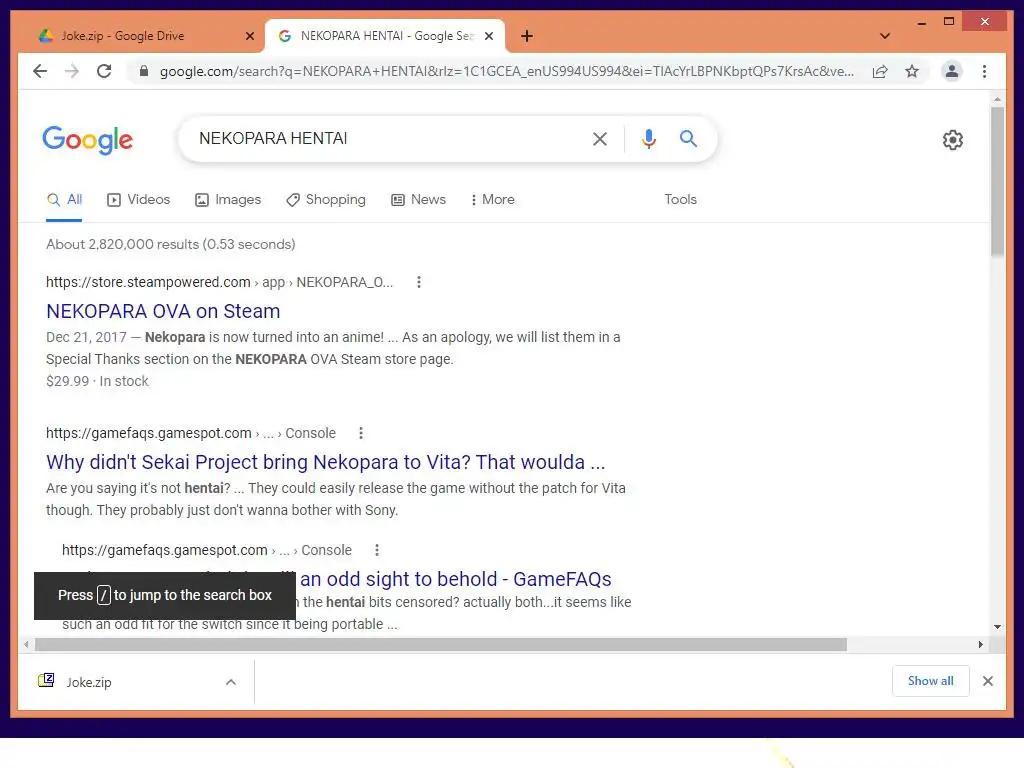Start voice search with the microphone icon
The image size is (1024, 768).
[648, 138]
